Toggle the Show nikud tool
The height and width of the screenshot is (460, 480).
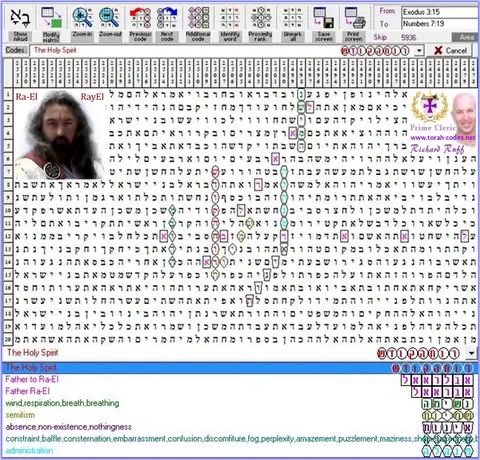click(20, 25)
